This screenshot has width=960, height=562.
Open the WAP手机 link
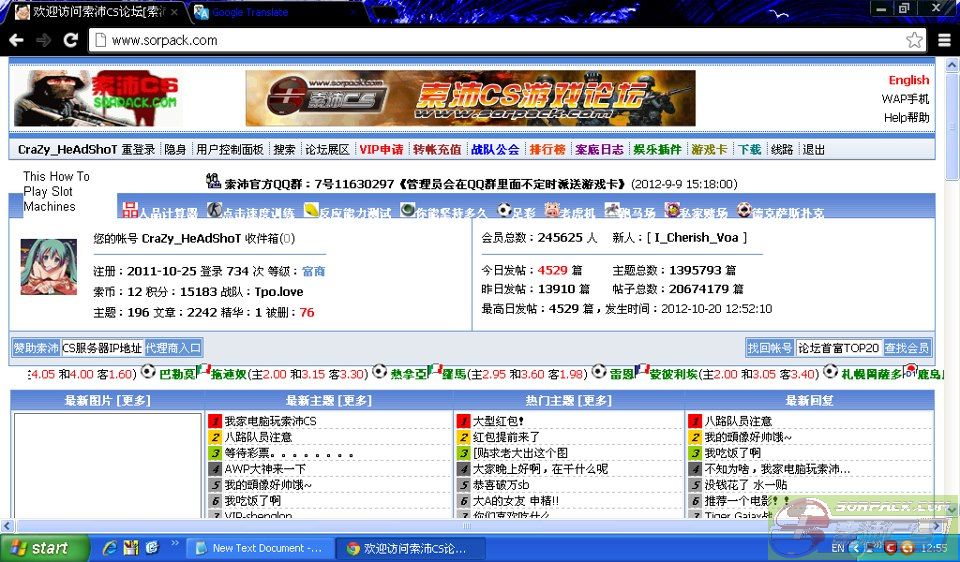(x=905, y=99)
